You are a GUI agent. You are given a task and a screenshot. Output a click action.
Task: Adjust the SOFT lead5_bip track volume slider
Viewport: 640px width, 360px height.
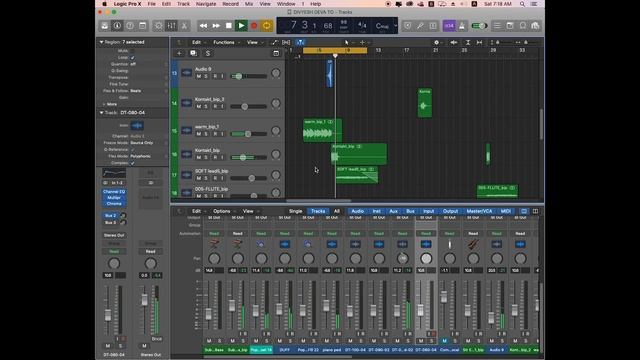tap(248, 178)
